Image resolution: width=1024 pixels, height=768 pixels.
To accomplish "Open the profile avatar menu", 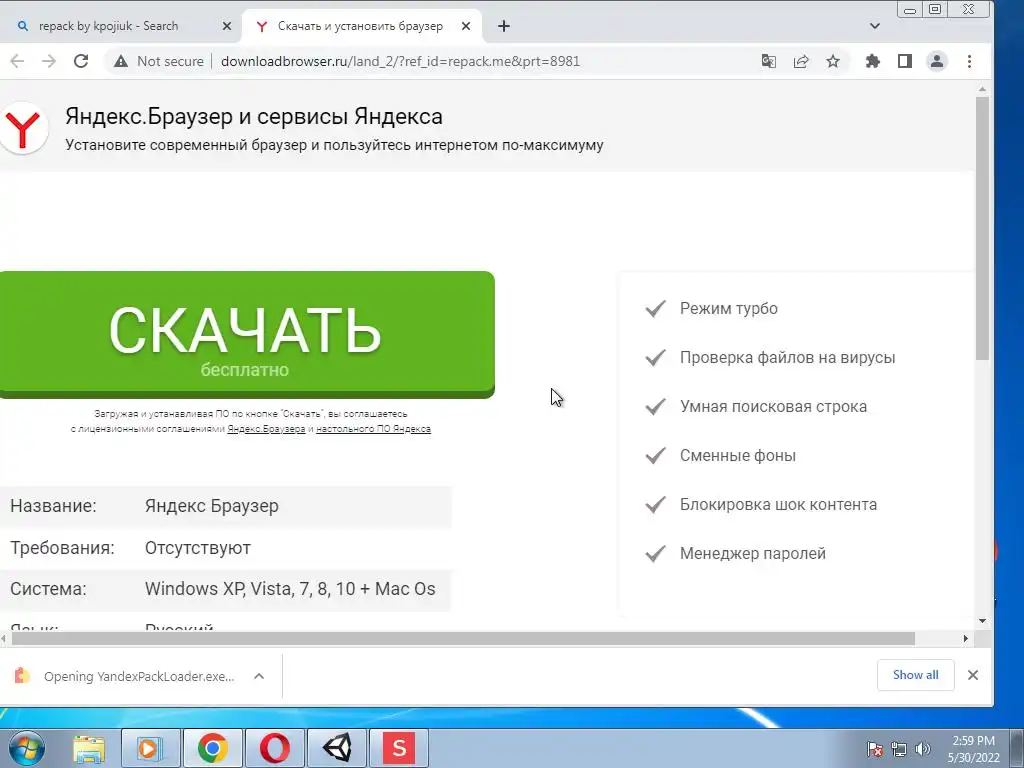I will tap(936, 61).
